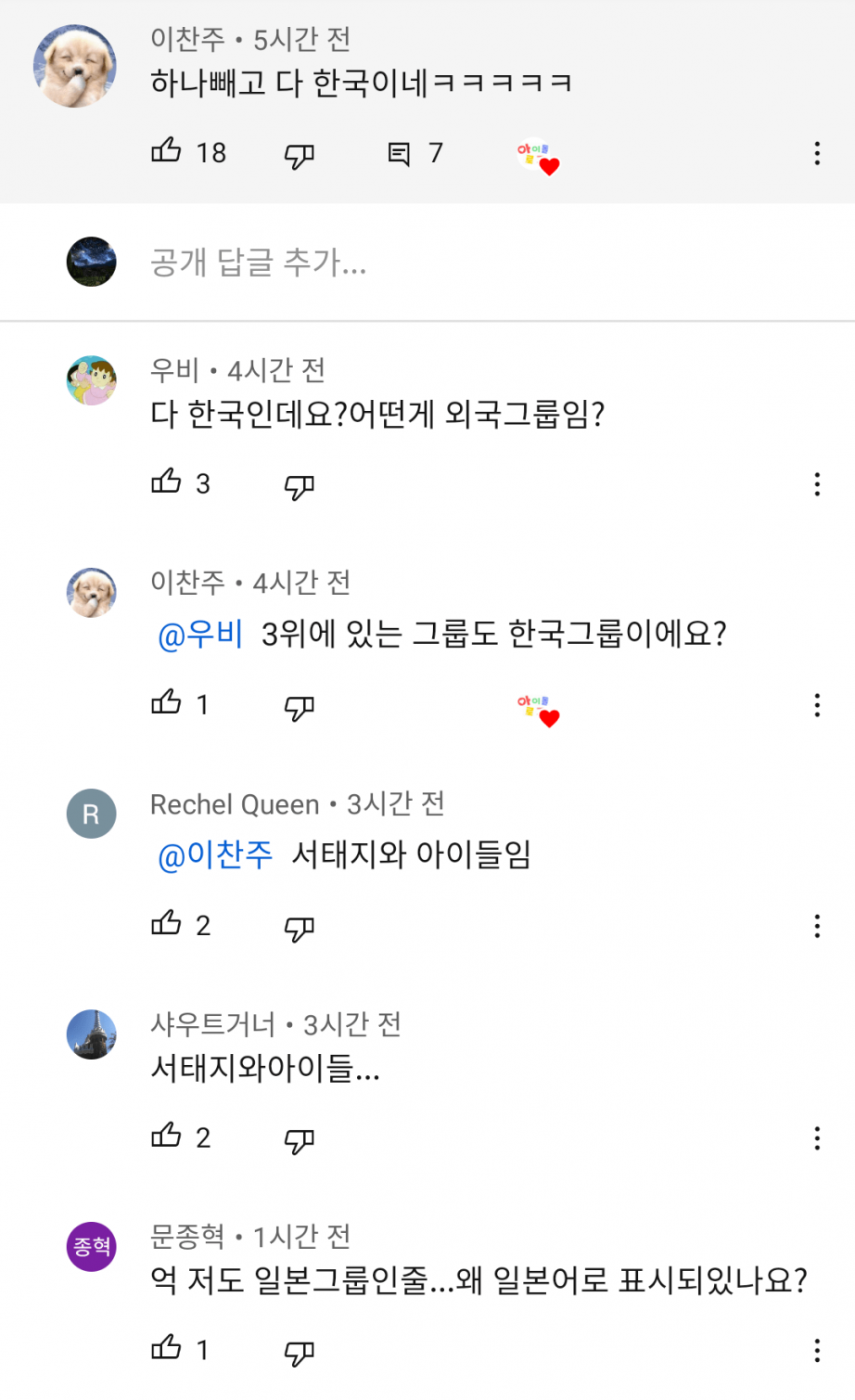This screenshot has width=855, height=1400.
Task: Open more options for 이찬주's reply to 우비
Action: [817, 705]
